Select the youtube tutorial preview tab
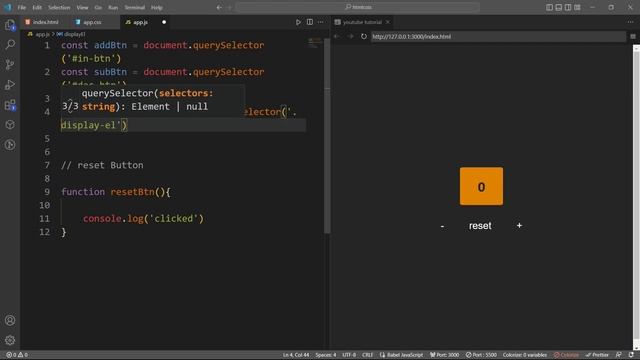 (x=362, y=22)
